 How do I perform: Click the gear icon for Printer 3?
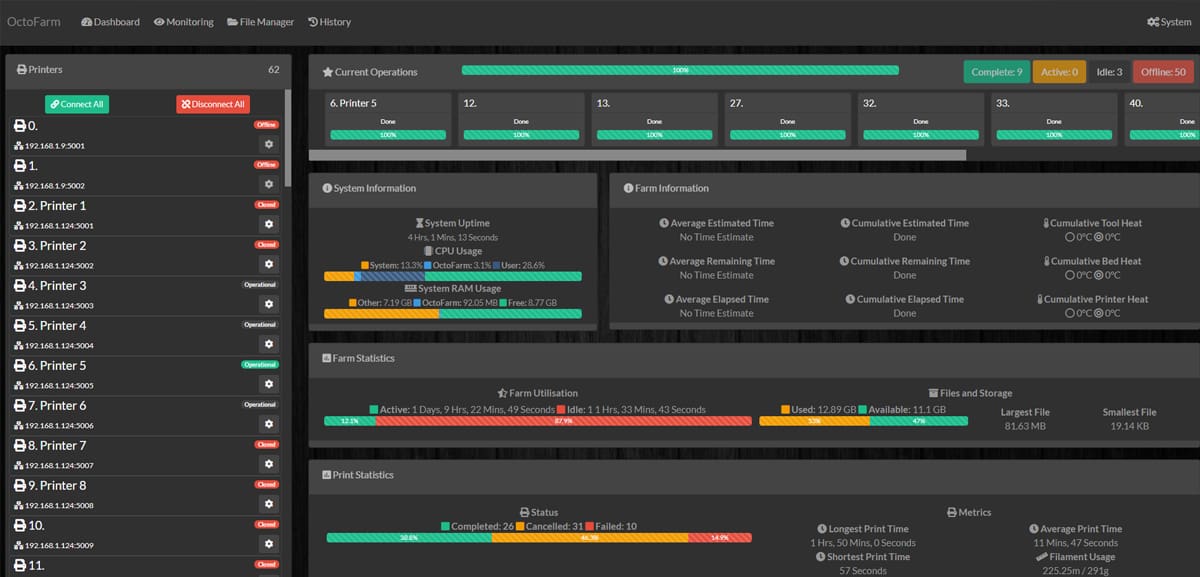tap(268, 304)
